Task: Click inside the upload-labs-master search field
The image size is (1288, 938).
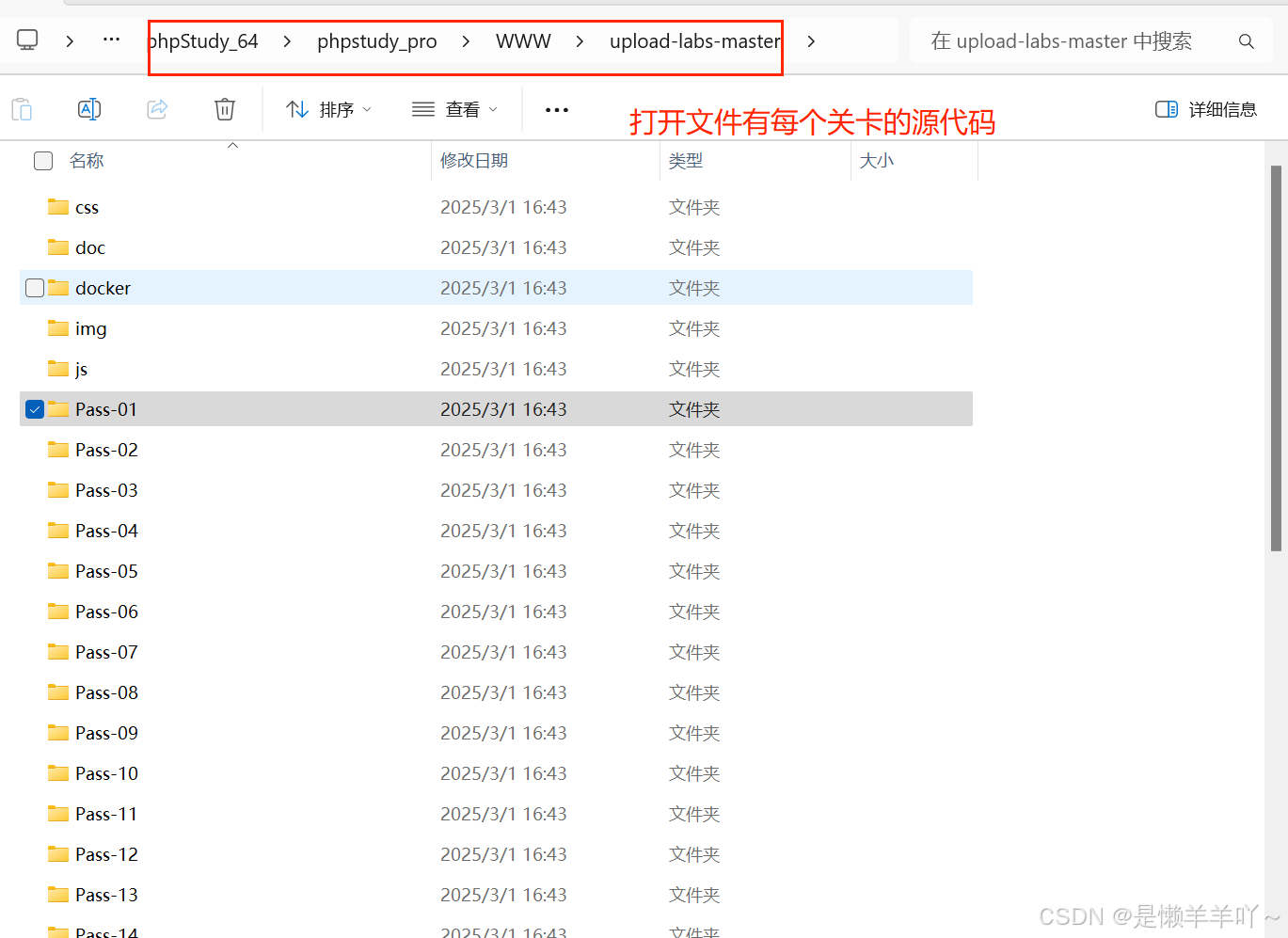Action: click(x=1063, y=40)
